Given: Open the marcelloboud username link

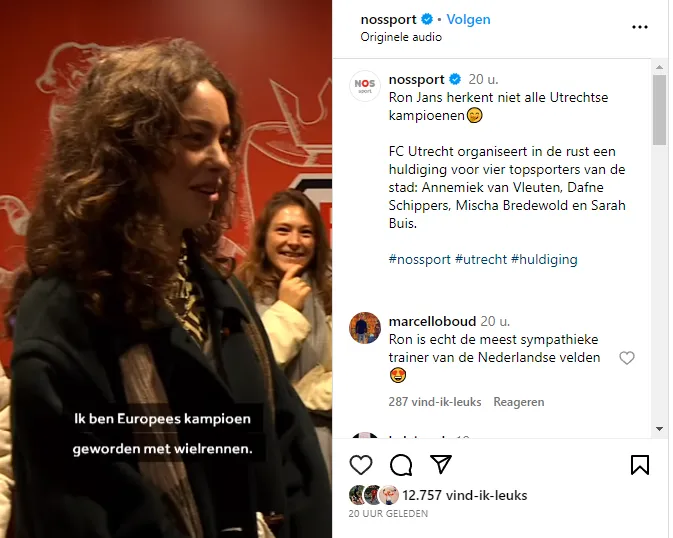Looking at the screenshot, I should coord(432,321).
